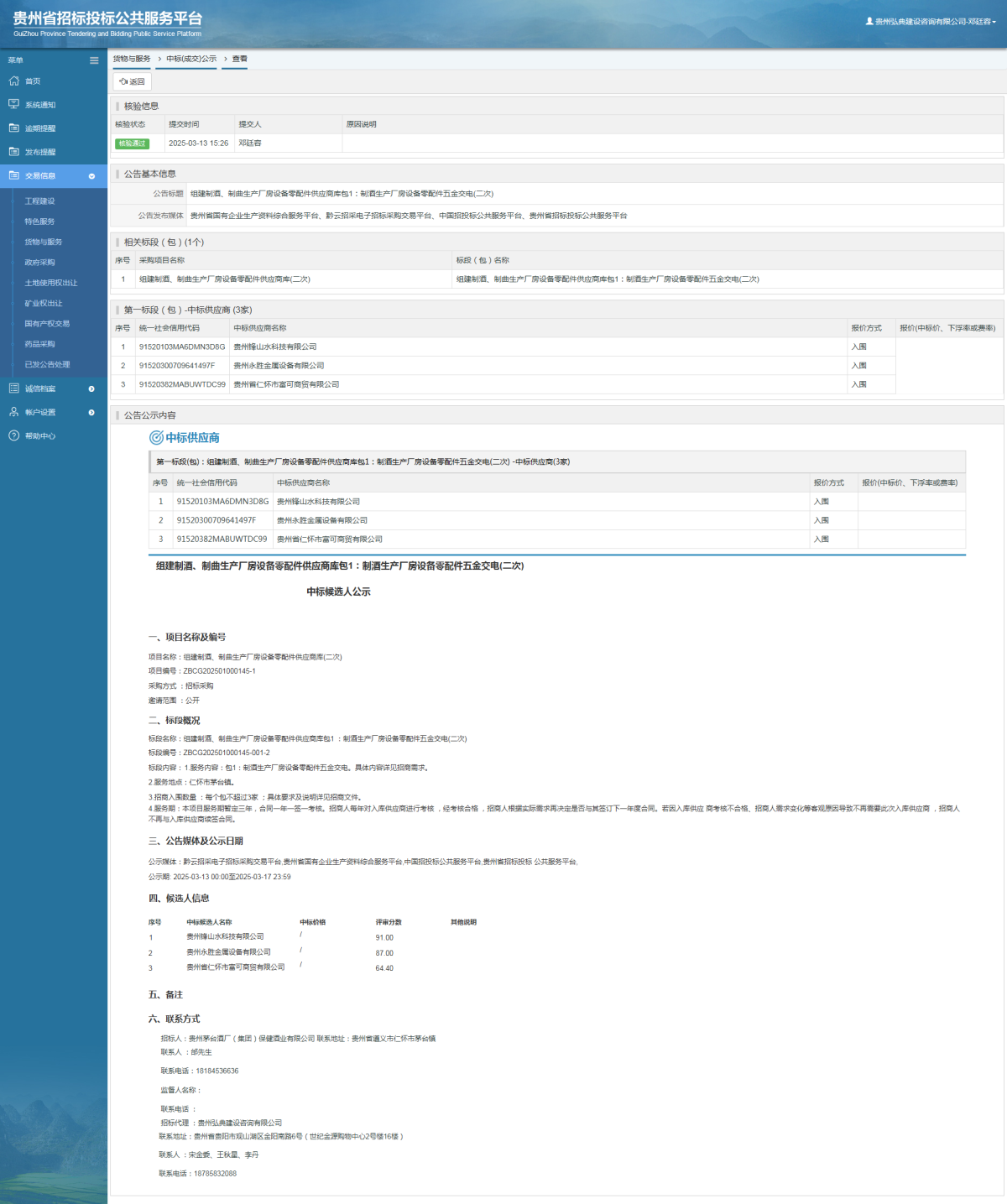1007x1204 pixels.
Task: Select 工程建设 in the sidebar
Action: tap(39, 201)
